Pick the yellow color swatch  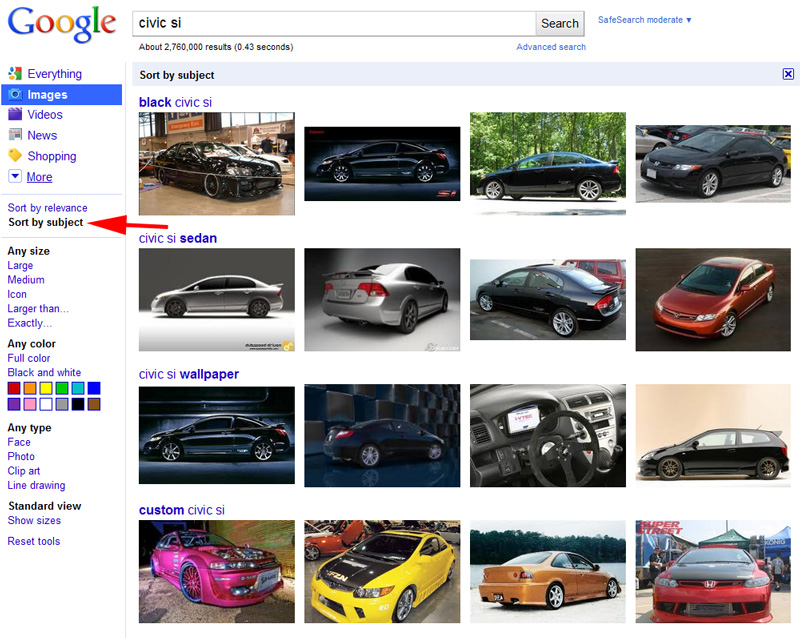[x=46, y=388]
